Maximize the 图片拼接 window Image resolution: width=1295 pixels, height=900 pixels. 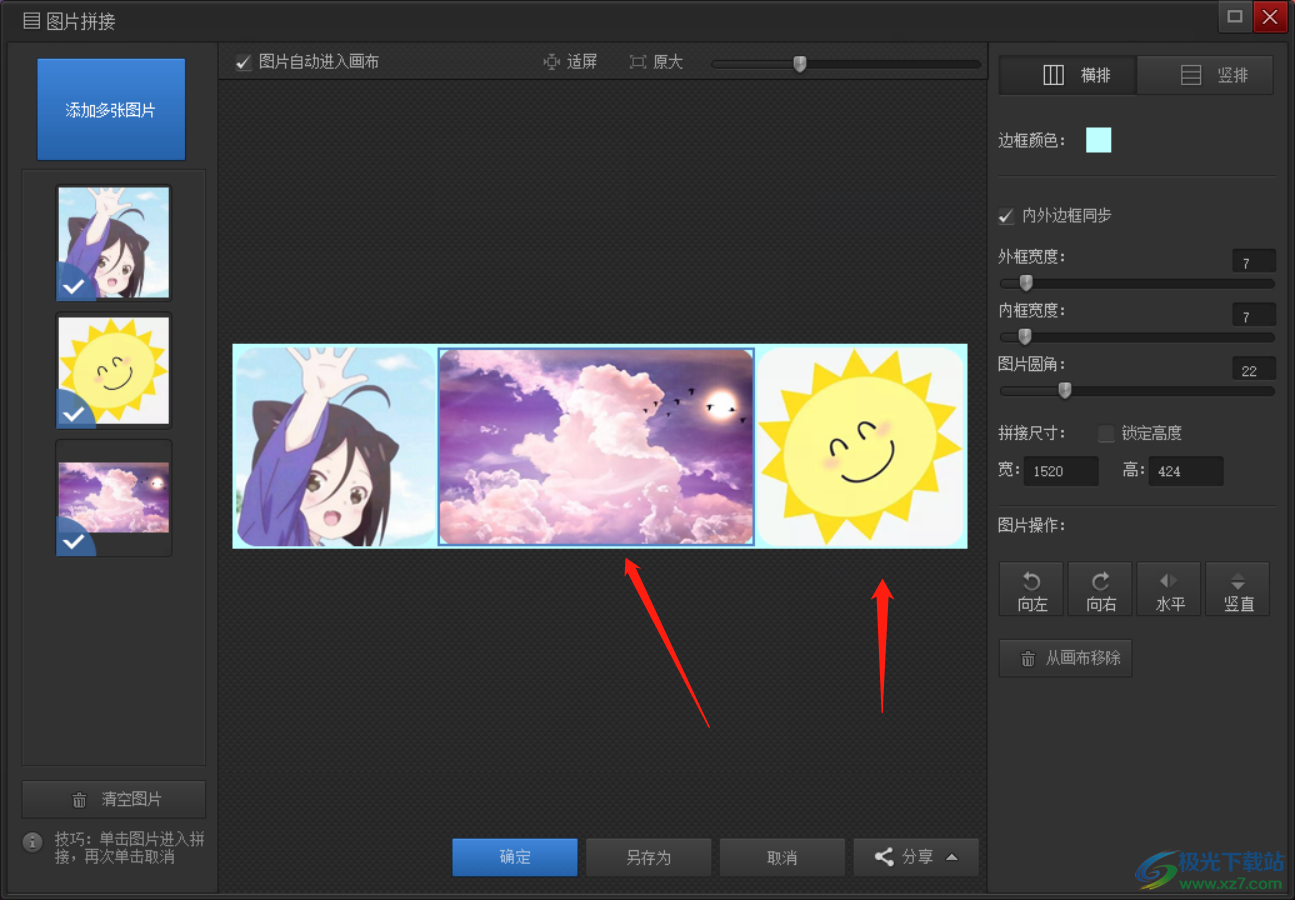(x=1235, y=17)
